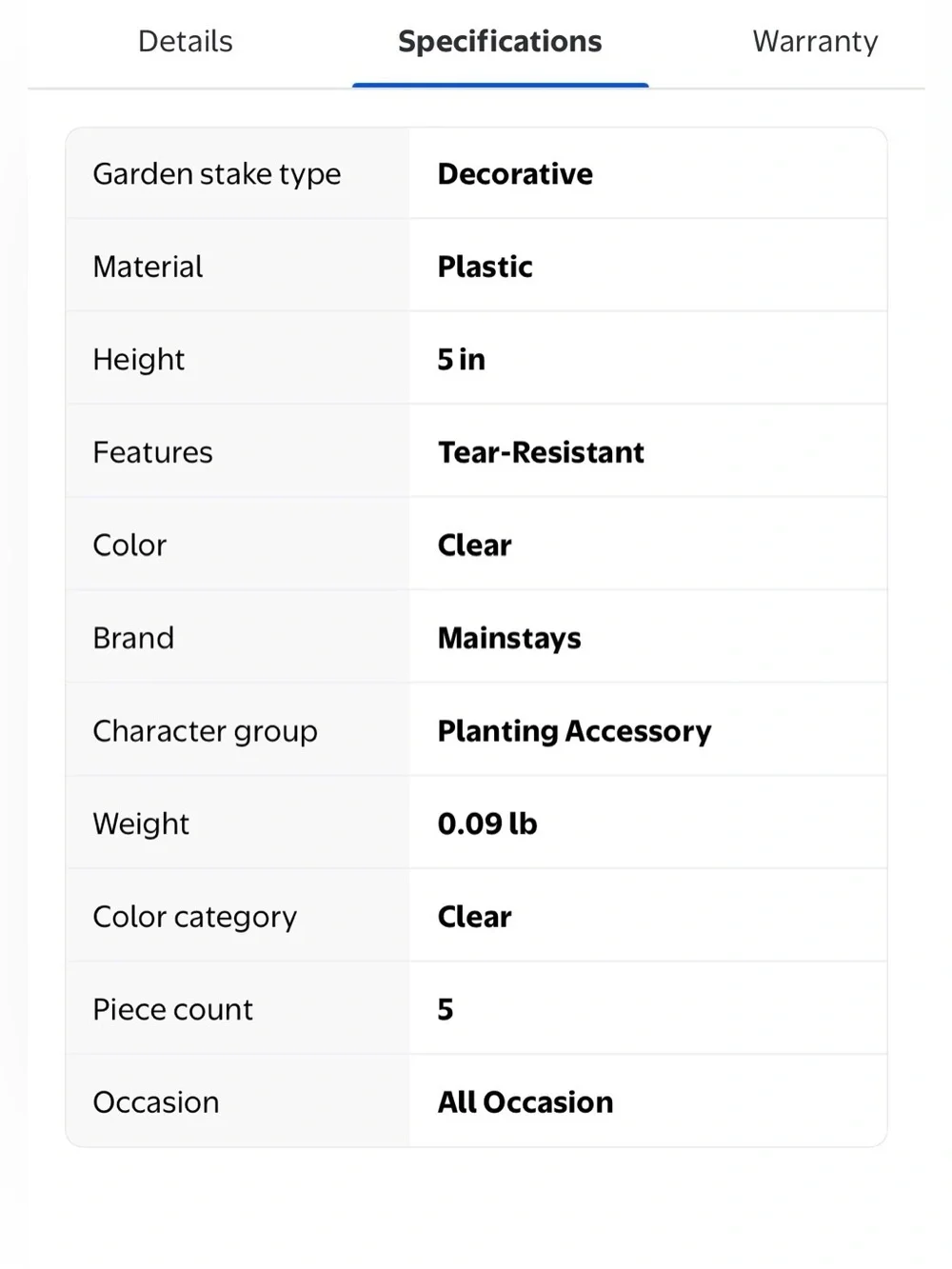Image resolution: width=952 pixels, height=1269 pixels.
Task: Click the Piece count label
Action: (173, 1009)
